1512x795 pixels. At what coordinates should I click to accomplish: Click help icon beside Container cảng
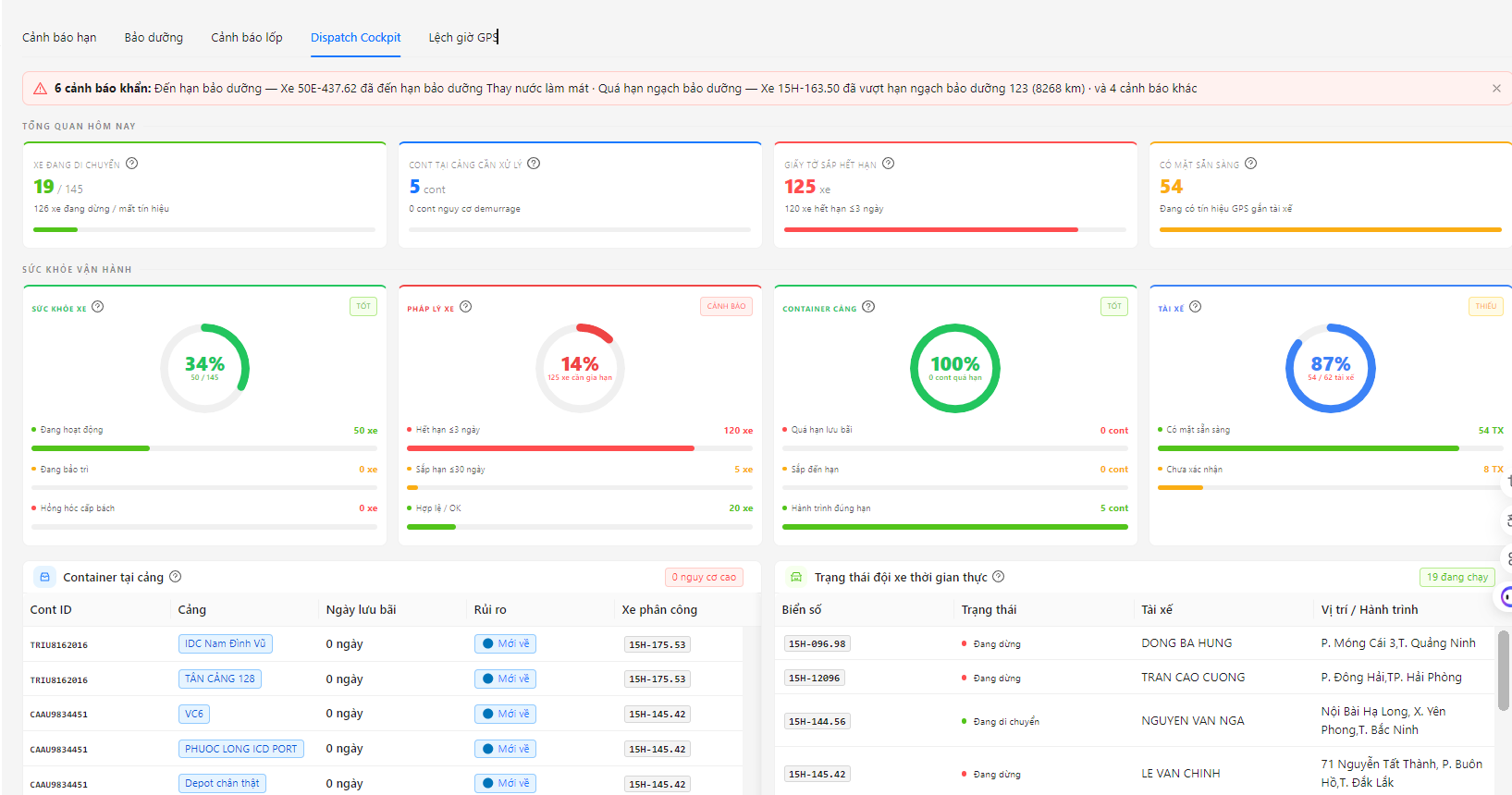point(868,307)
